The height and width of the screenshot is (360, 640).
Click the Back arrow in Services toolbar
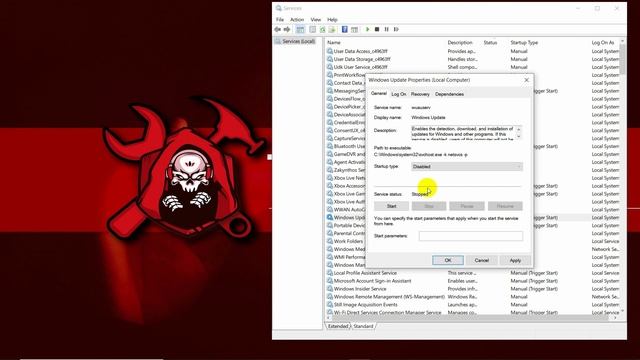coord(278,29)
